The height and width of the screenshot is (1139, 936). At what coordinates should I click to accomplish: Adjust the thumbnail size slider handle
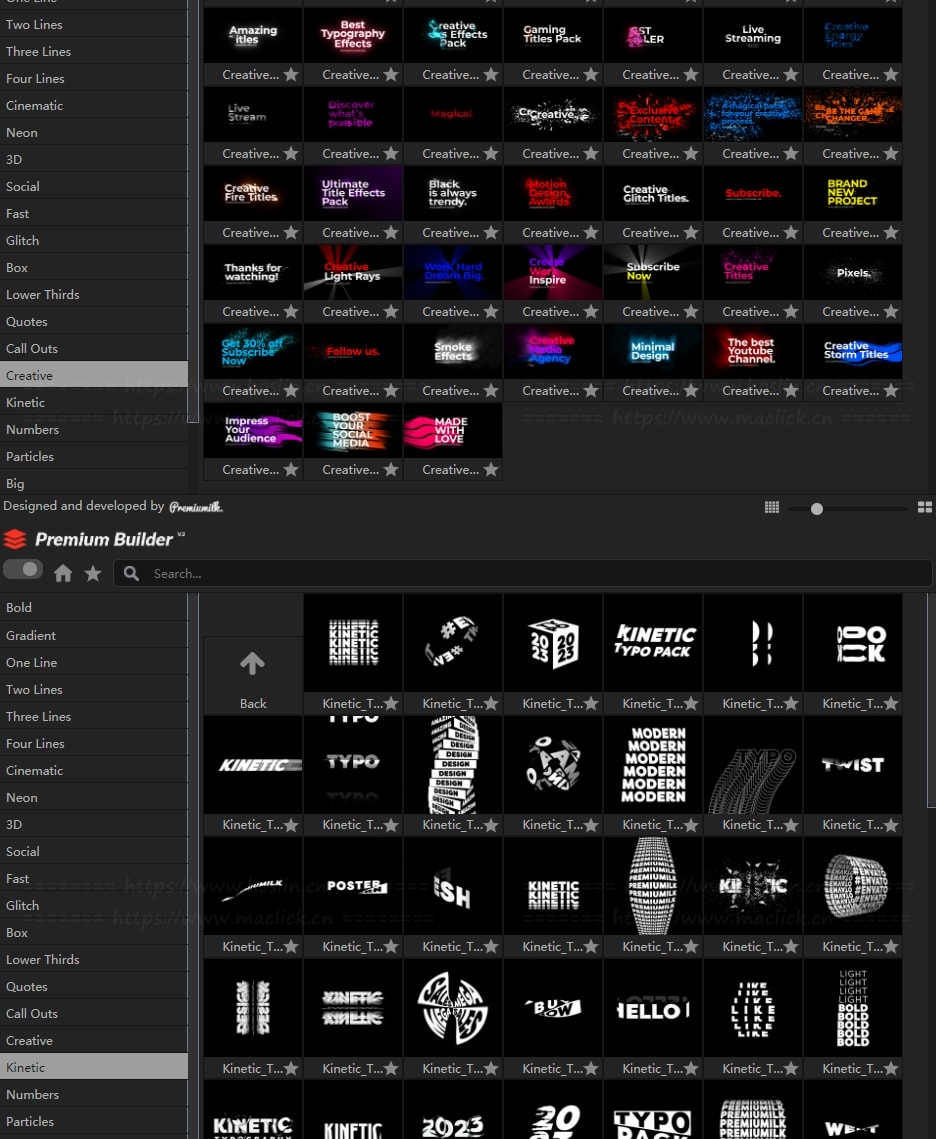tap(817, 508)
